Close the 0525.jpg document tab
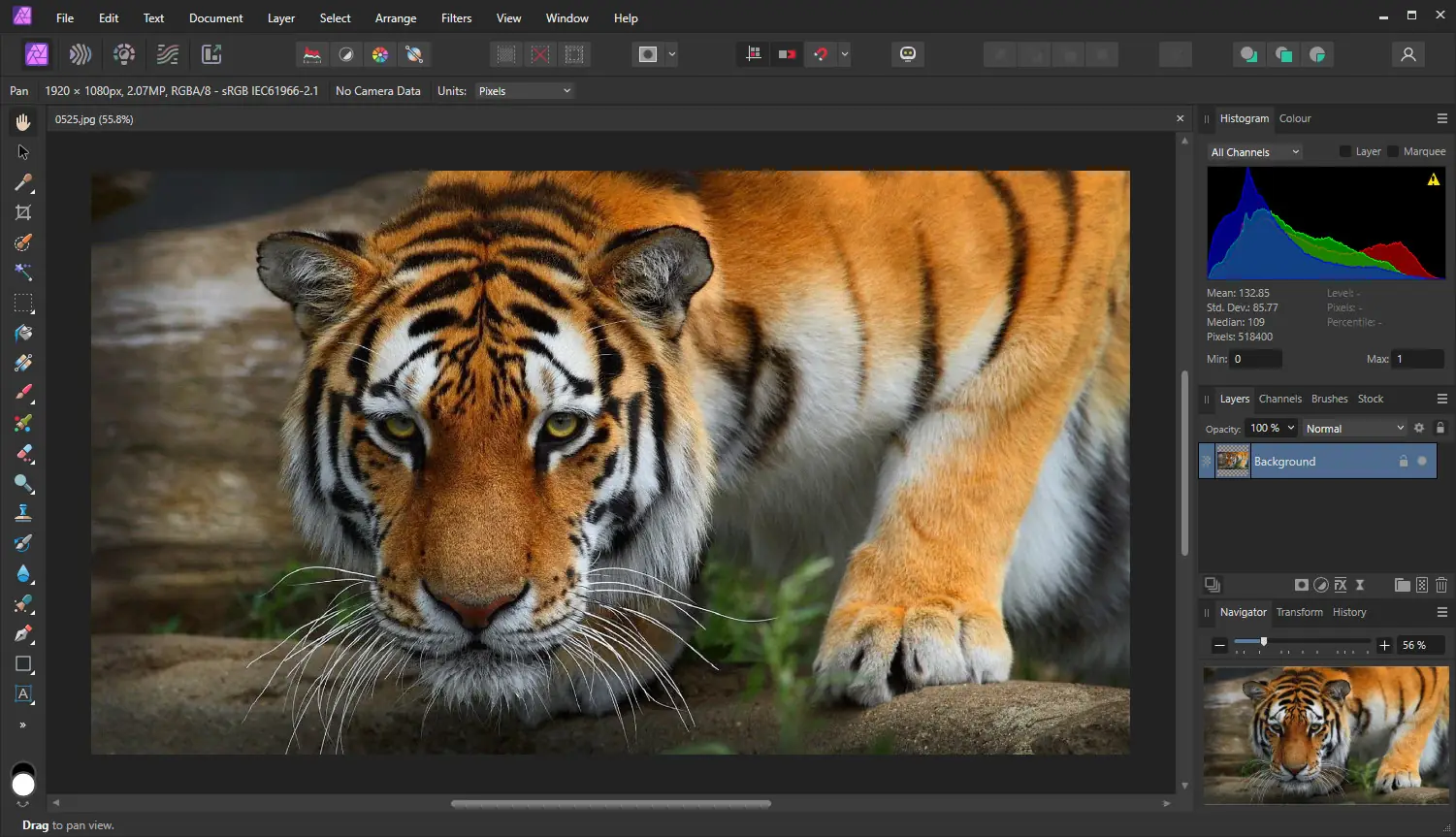 coord(1180,118)
